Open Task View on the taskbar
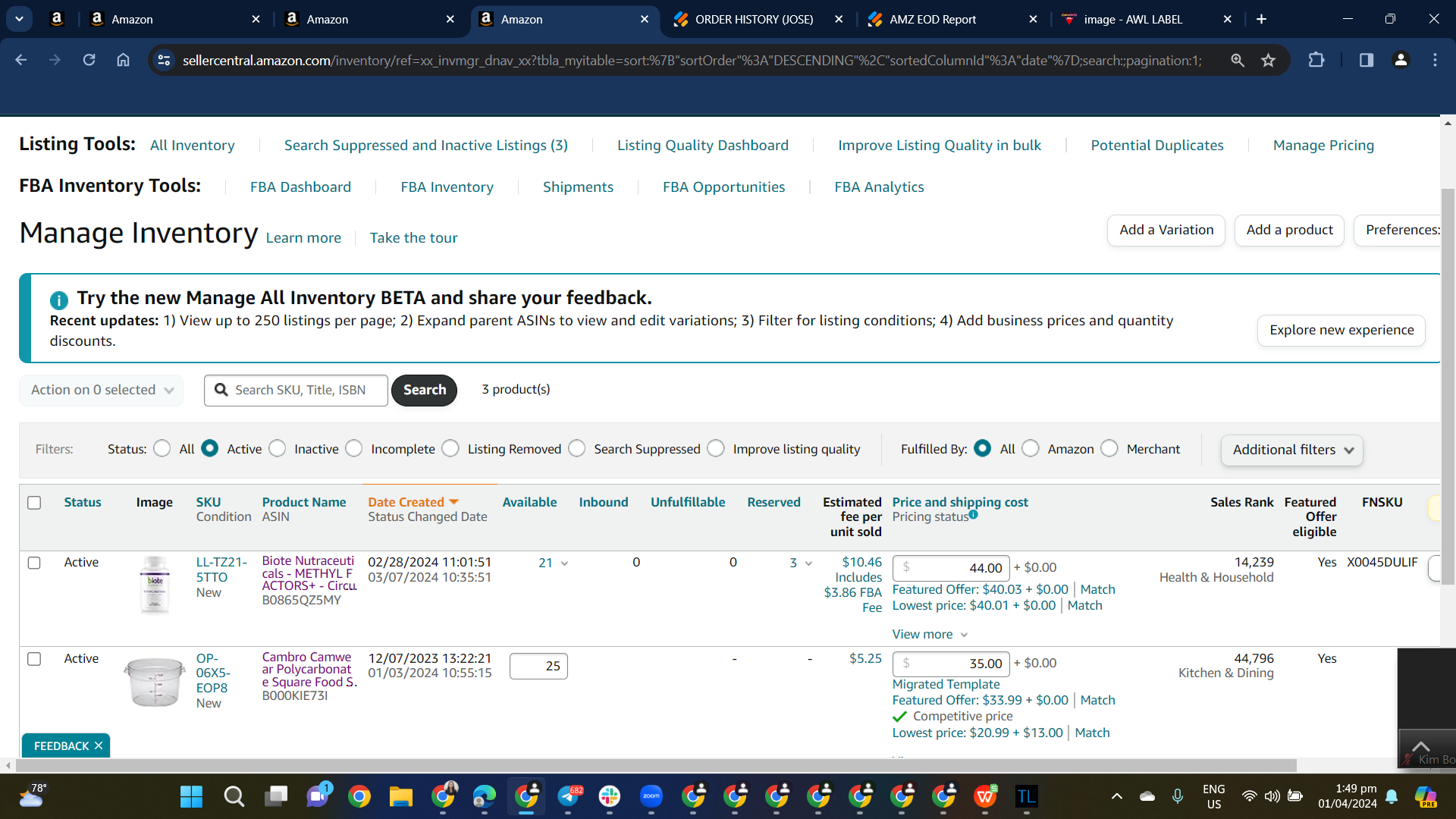 [x=276, y=796]
